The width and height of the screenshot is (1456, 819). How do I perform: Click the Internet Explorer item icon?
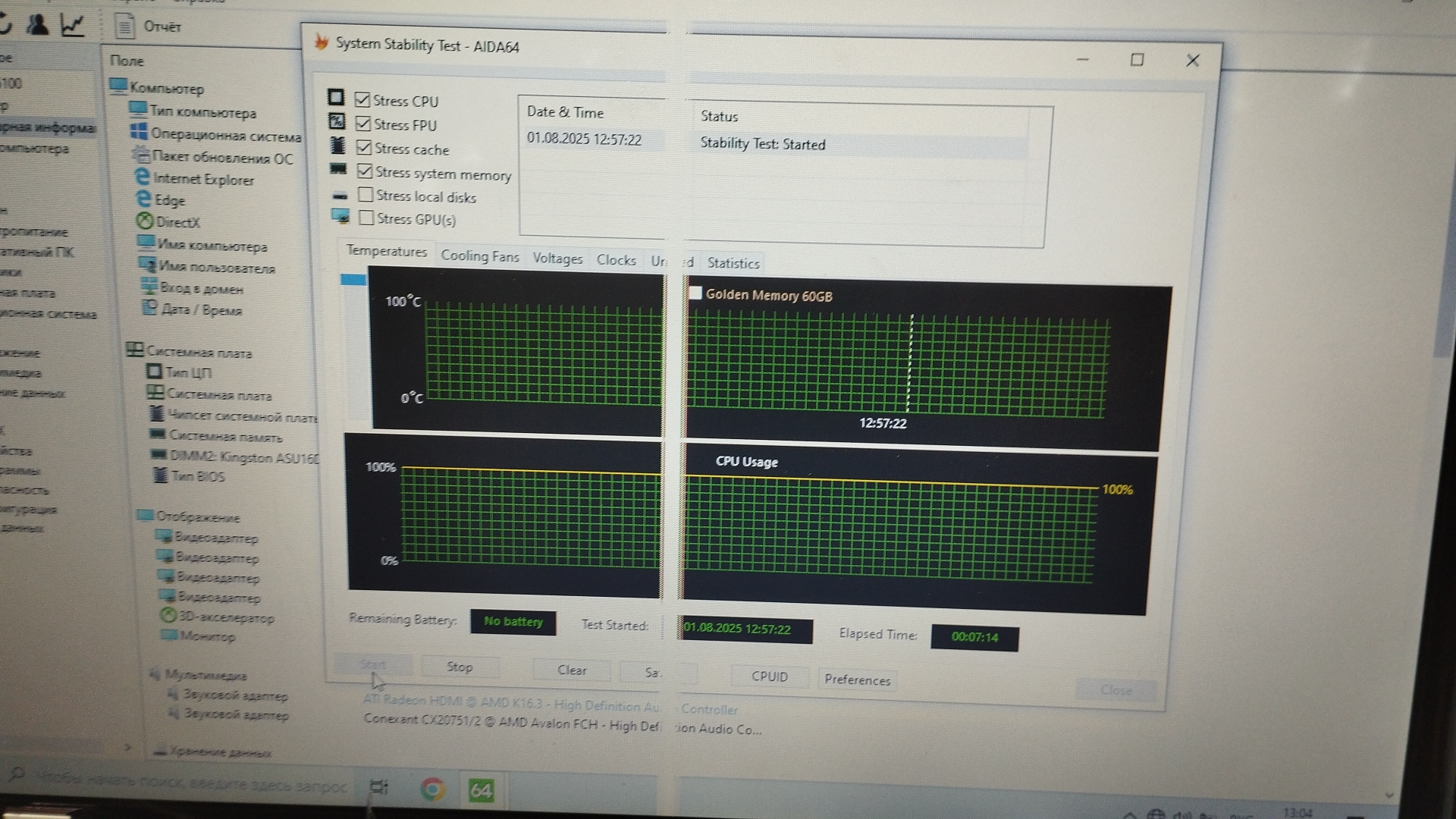tap(142, 177)
